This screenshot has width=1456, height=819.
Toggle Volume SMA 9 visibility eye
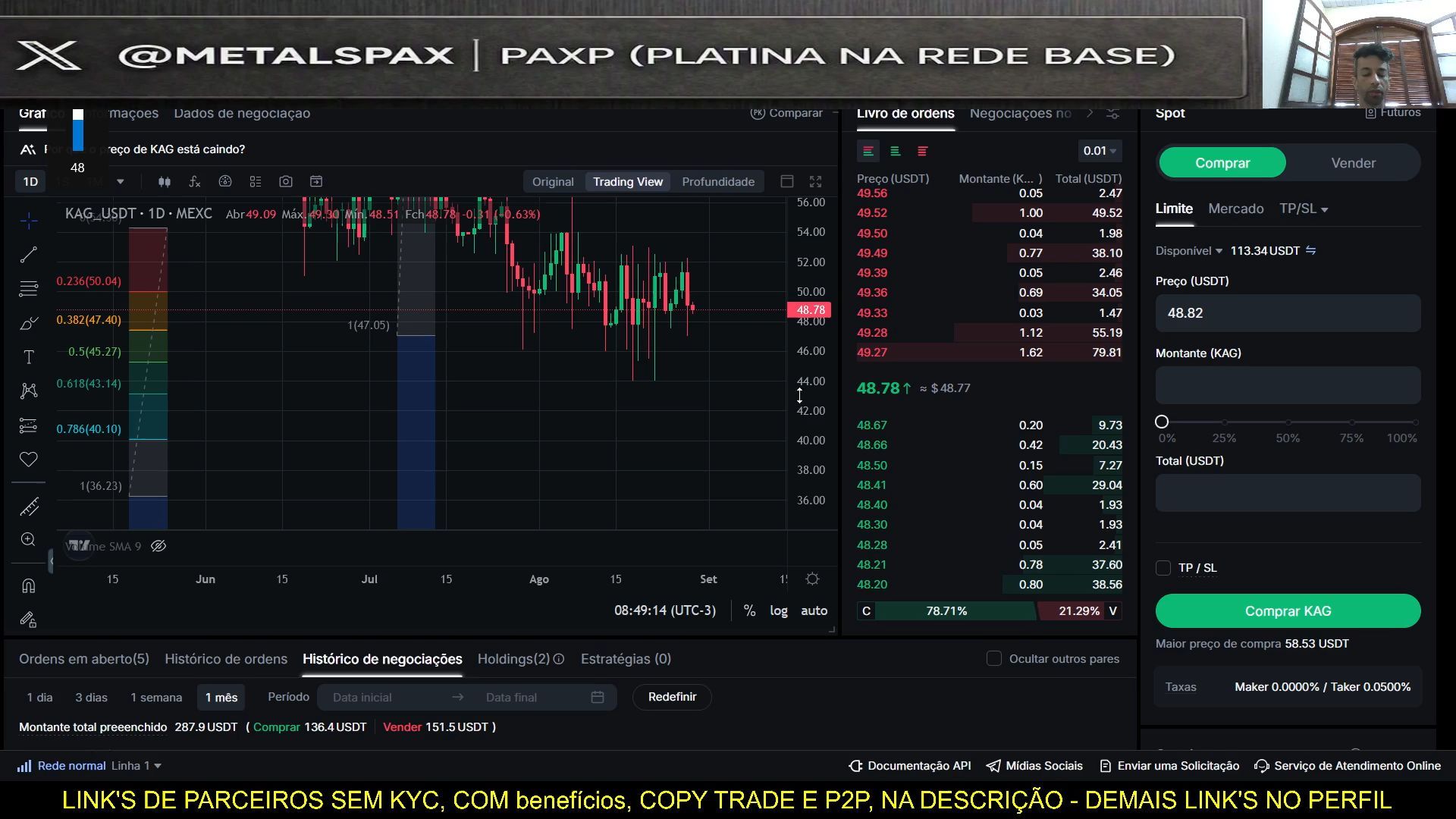pyautogui.click(x=158, y=547)
